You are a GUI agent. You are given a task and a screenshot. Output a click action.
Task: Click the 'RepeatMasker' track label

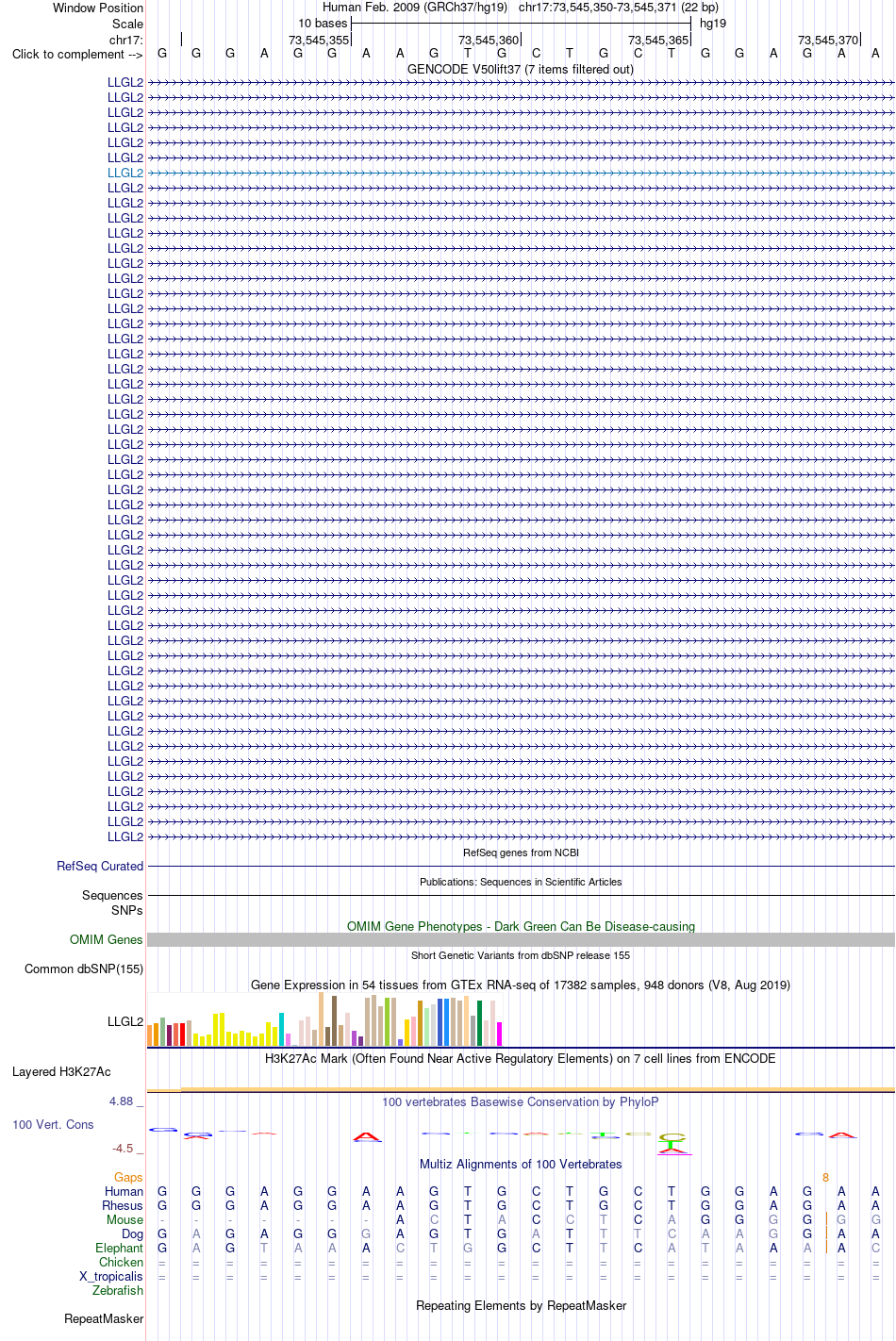click(104, 1318)
